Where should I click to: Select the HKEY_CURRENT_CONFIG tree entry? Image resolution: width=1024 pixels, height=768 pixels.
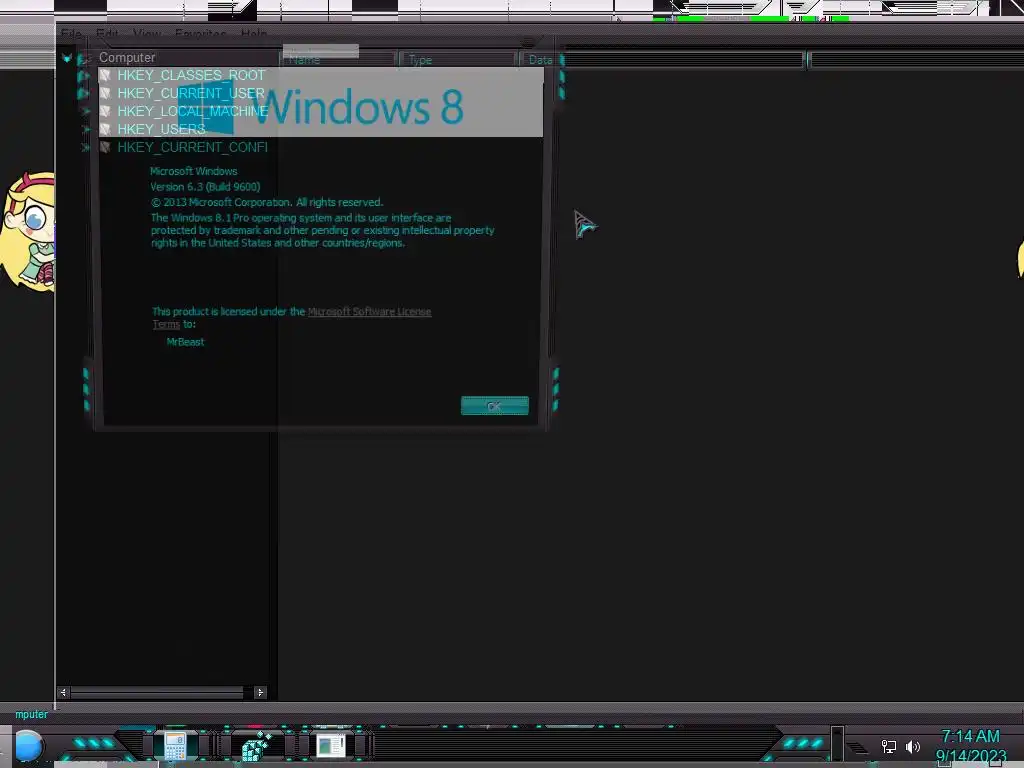pos(192,147)
